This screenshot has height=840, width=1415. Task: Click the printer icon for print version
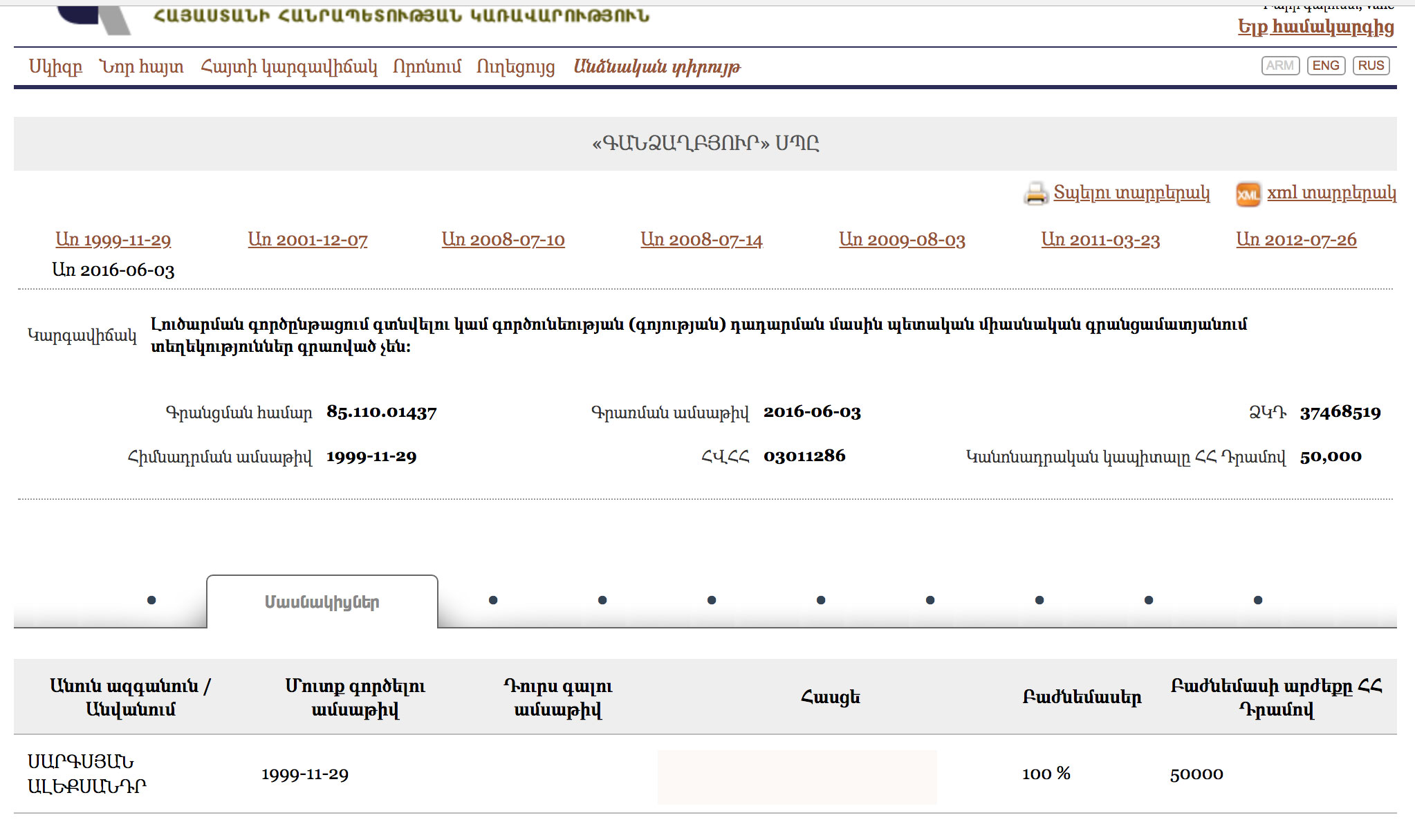(x=1036, y=194)
